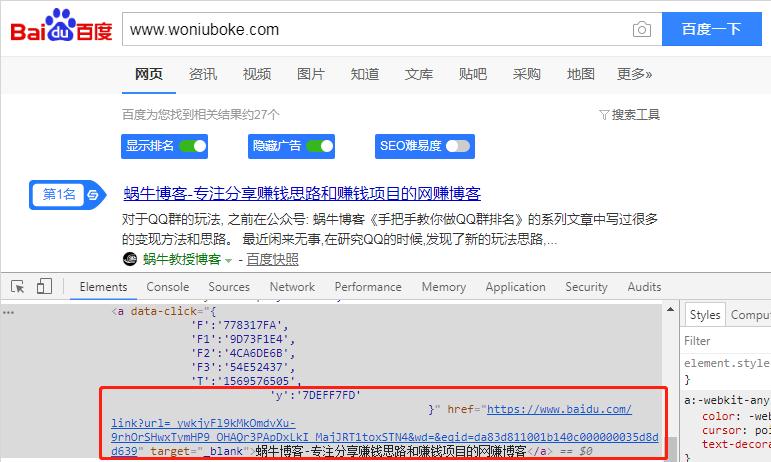
Task: Click the 'F2':'4CA6DE6B' line
Action: click(x=243, y=353)
